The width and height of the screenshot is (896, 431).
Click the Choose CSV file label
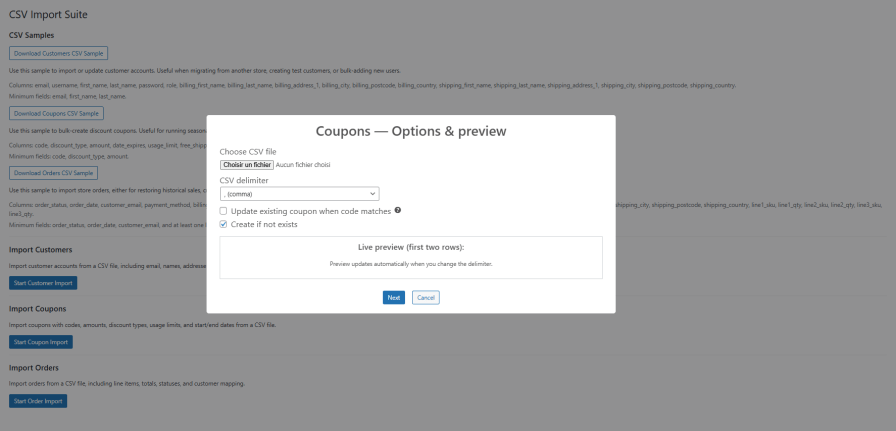click(250, 151)
